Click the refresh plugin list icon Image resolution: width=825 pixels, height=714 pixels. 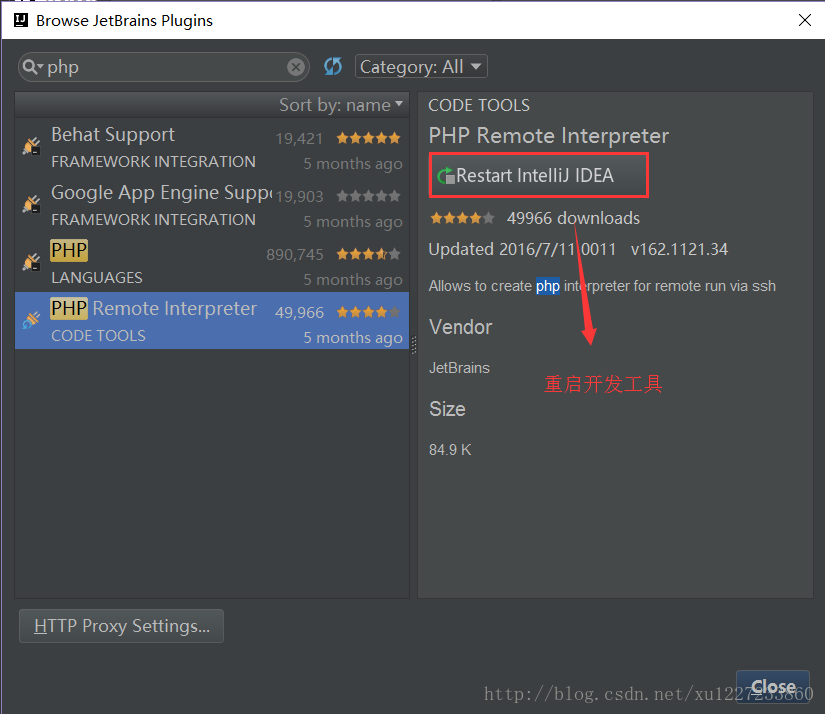click(x=333, y=66)
